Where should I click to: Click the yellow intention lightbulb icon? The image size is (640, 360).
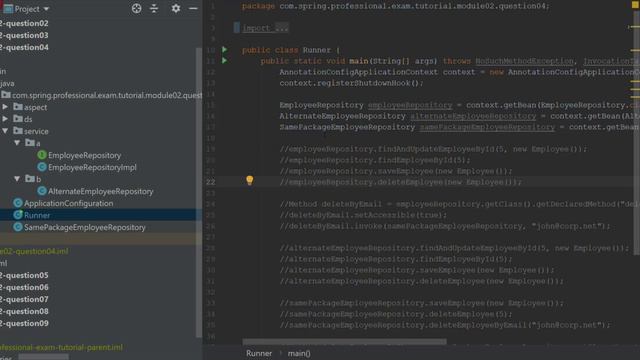(x=250, y=180)
